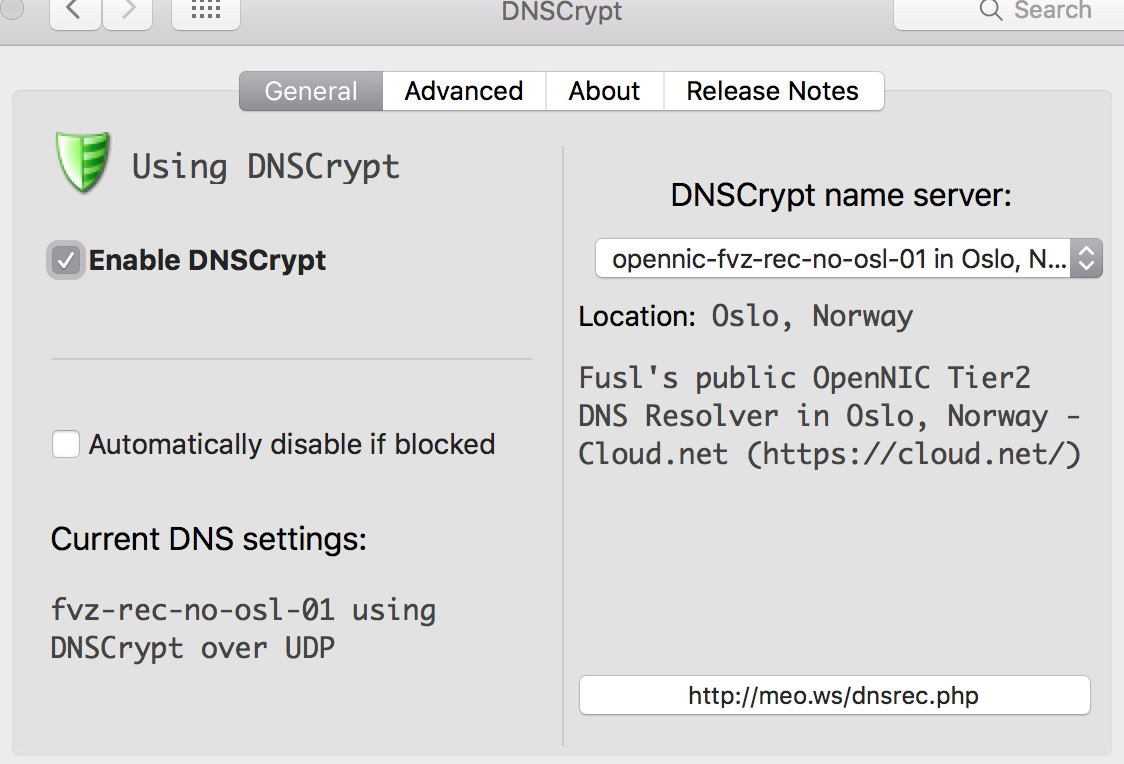The height and width of the screenshot is (764, 1124).
Task: Click the 'Oslo, Norway' location value
Action: tap(812, 316)
